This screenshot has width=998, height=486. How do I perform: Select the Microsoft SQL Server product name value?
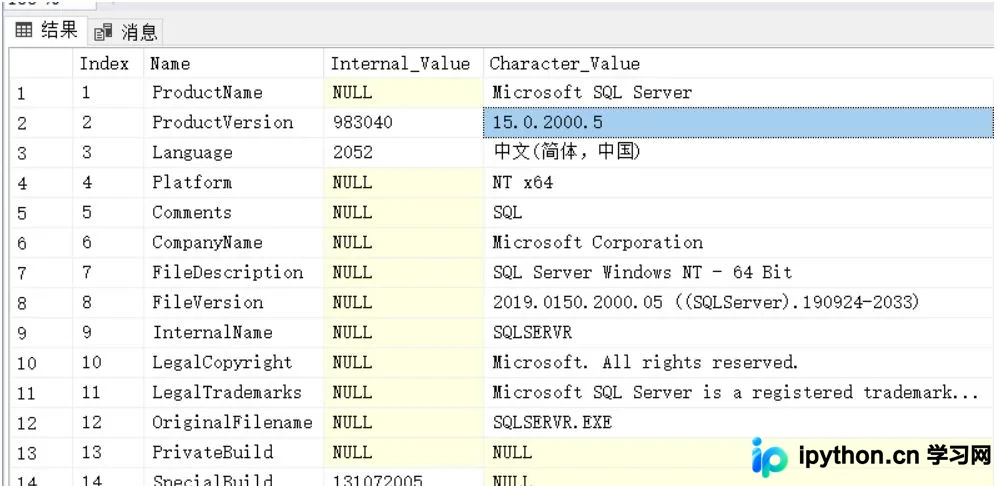(738, 93)
